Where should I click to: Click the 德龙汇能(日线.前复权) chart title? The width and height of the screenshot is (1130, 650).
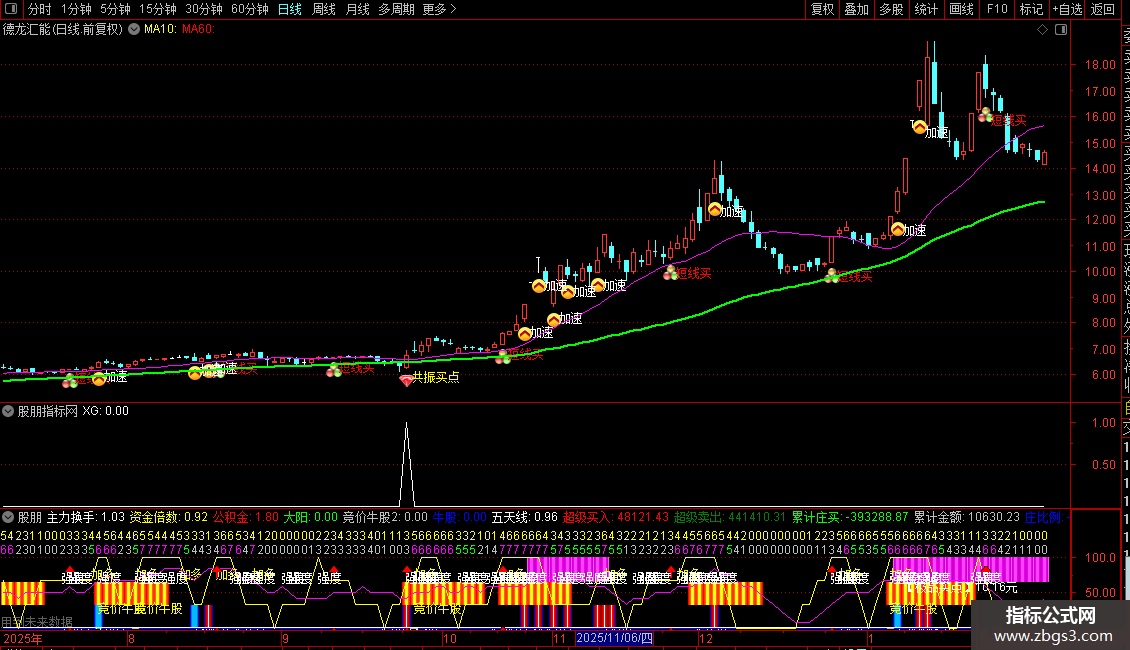tap(63, 30)
